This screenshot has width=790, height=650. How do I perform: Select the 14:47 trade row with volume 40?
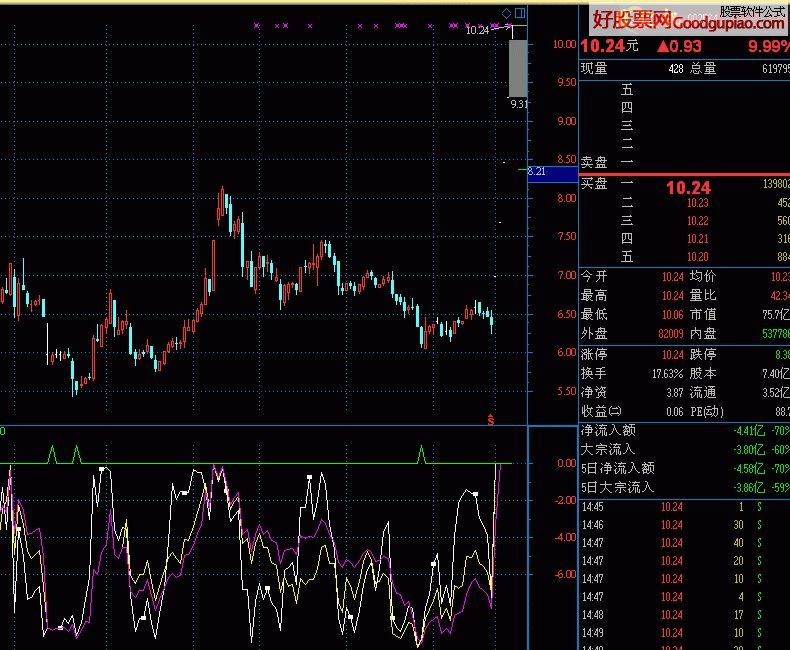(x=684, y=543)
